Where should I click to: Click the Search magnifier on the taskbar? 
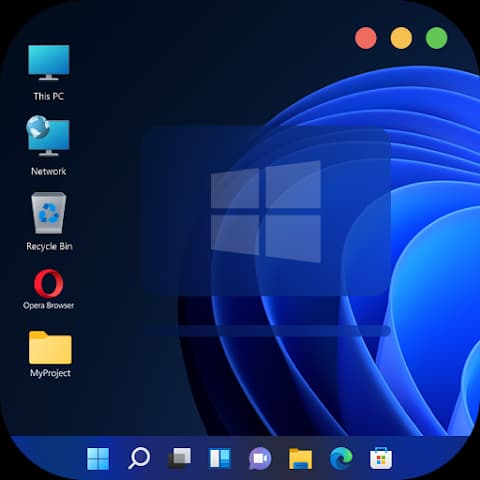pos(139,458)
